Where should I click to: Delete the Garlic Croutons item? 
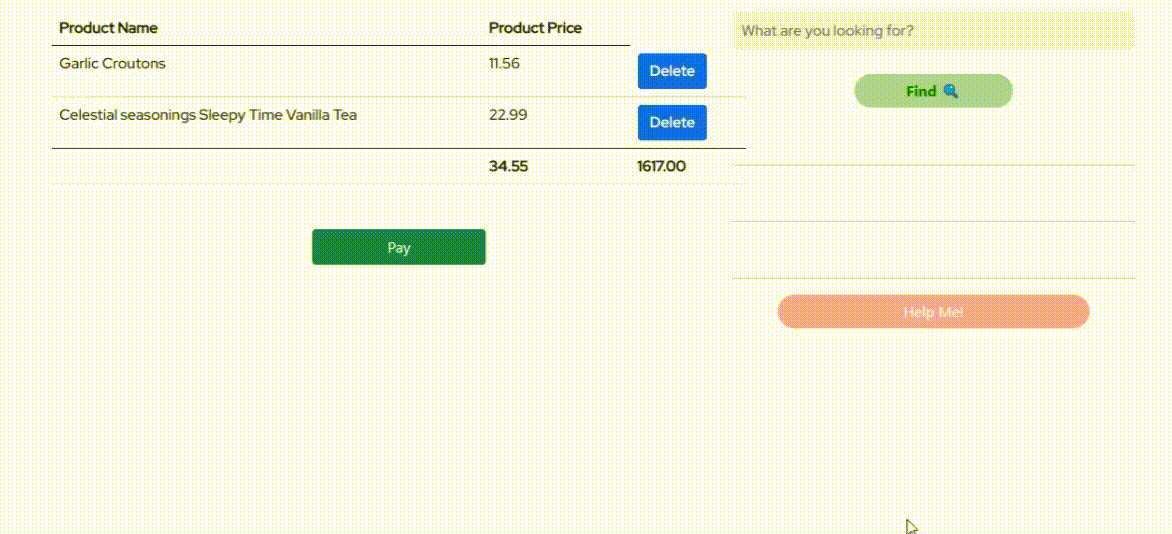click(672, 71)
